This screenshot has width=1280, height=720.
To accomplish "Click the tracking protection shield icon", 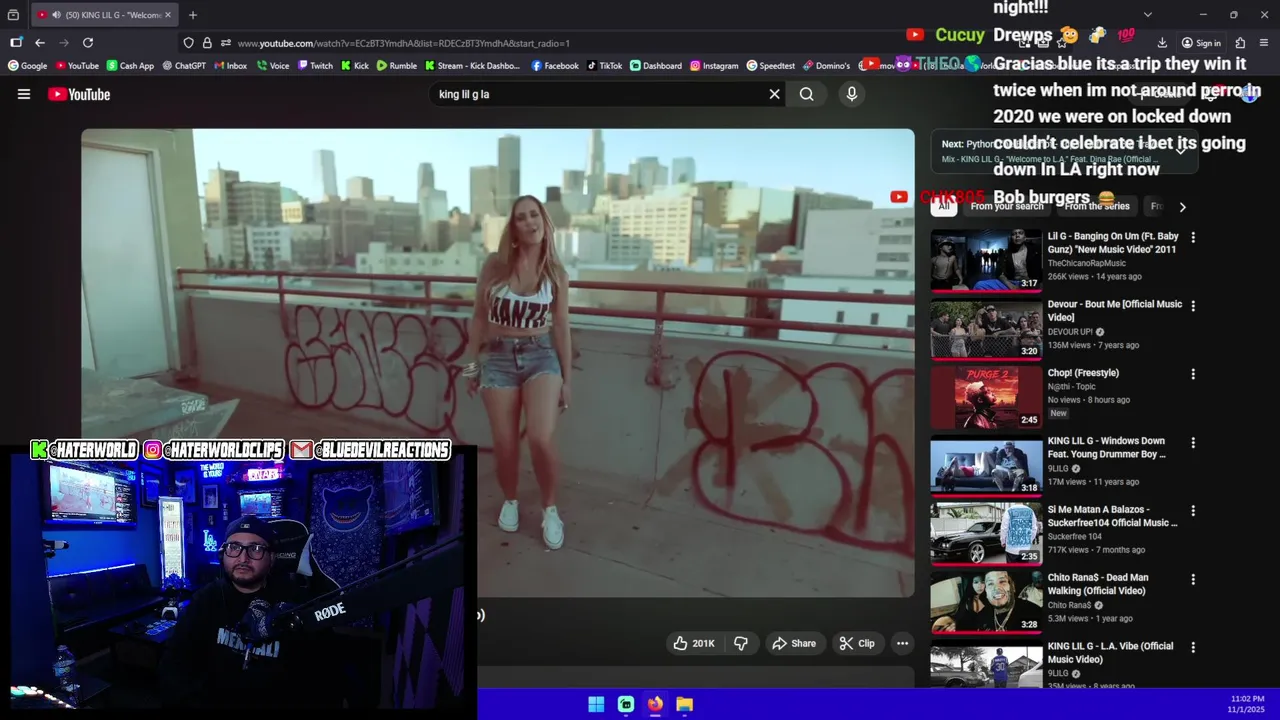I will [188, 43].
